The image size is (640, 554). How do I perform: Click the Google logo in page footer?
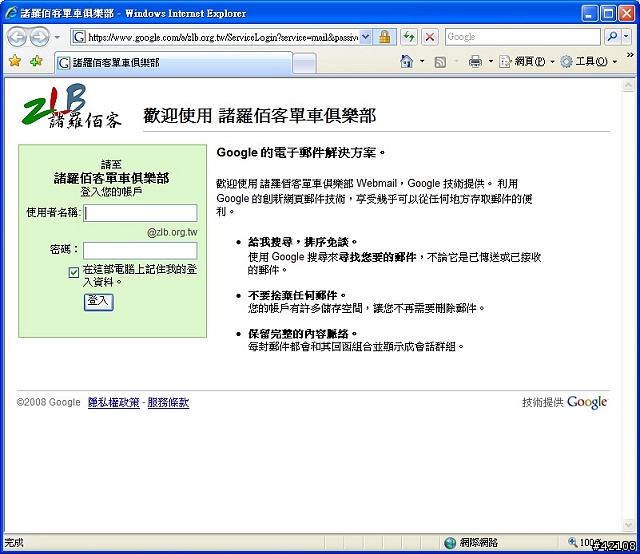[x=587, y=402]
